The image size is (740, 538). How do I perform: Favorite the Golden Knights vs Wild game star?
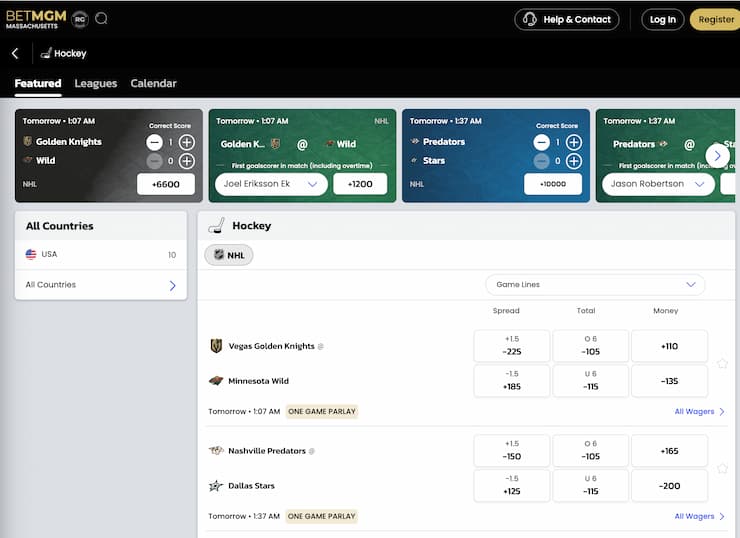coord(722,363)
